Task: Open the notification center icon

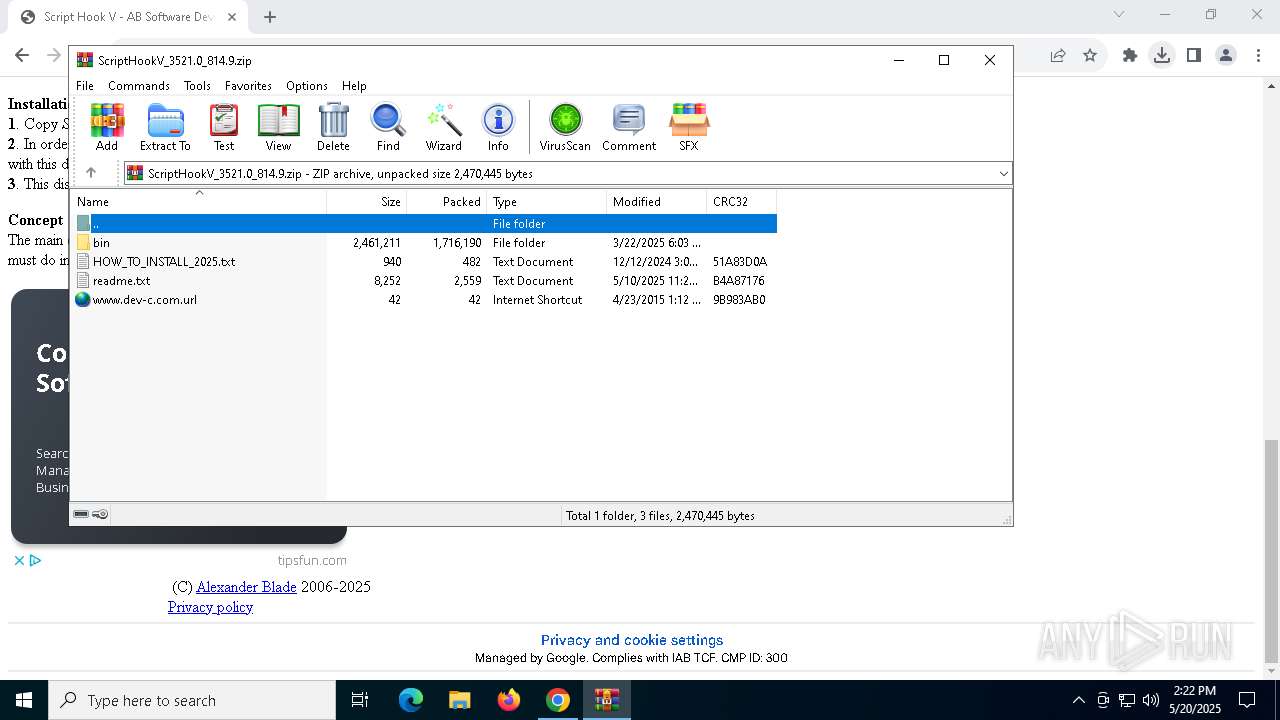Action: (1247, 700)
